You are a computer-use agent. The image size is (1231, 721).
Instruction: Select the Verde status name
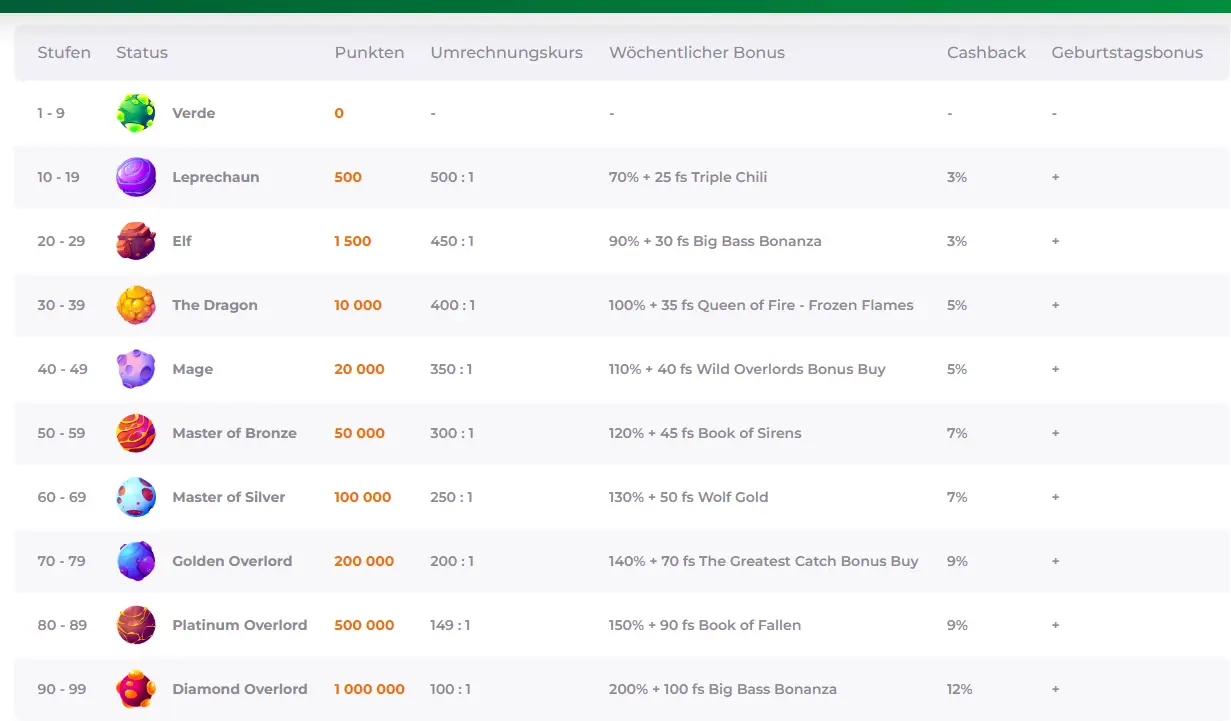[194, 113]
